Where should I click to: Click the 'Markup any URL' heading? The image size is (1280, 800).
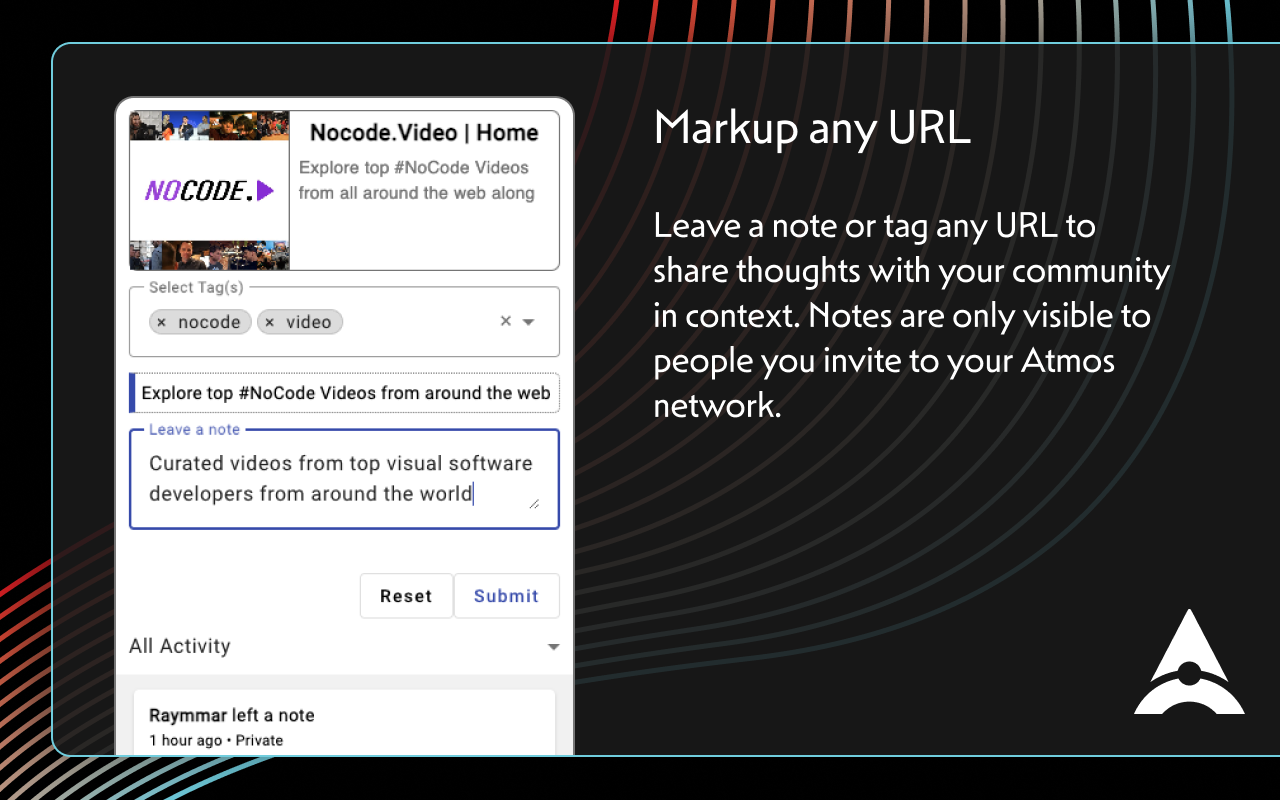[812, 128]
